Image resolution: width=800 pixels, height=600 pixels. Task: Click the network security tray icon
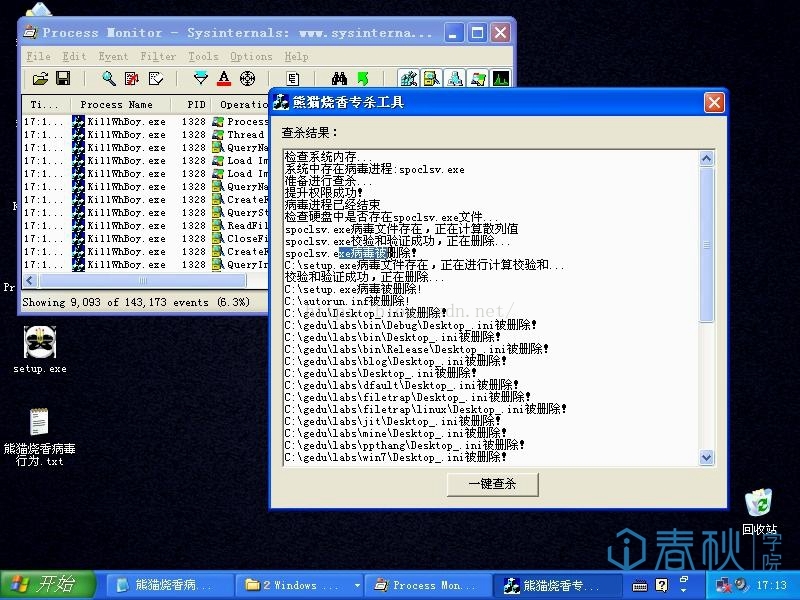(723, 585)
